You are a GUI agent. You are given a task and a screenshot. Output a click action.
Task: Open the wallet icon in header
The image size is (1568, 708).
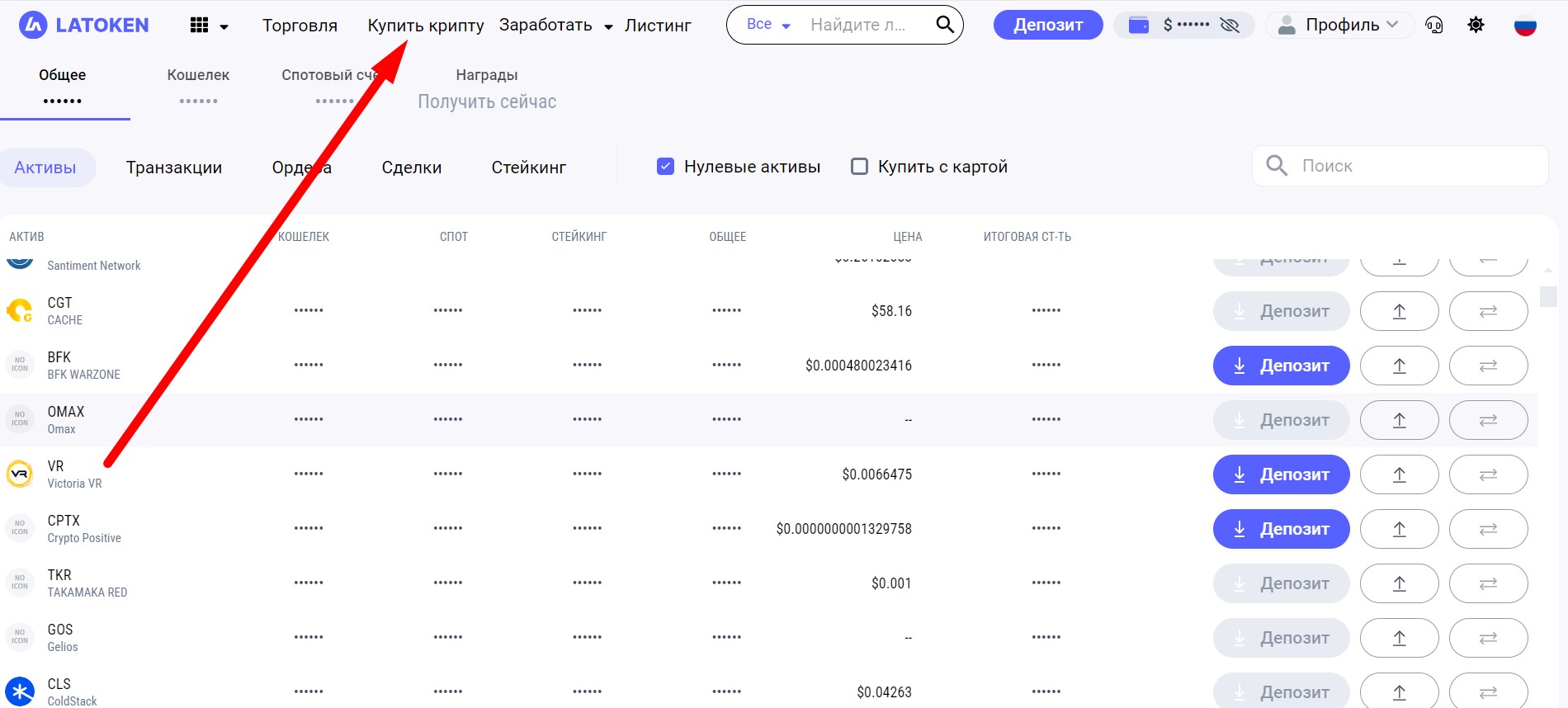pyautogui.click(x=1139, y=26)
